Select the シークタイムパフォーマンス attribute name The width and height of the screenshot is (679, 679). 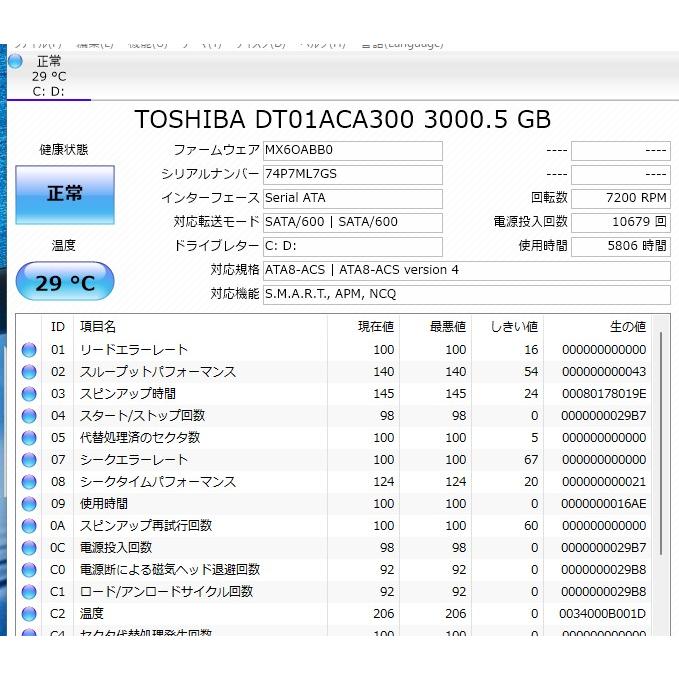click(x=158, y=482)
